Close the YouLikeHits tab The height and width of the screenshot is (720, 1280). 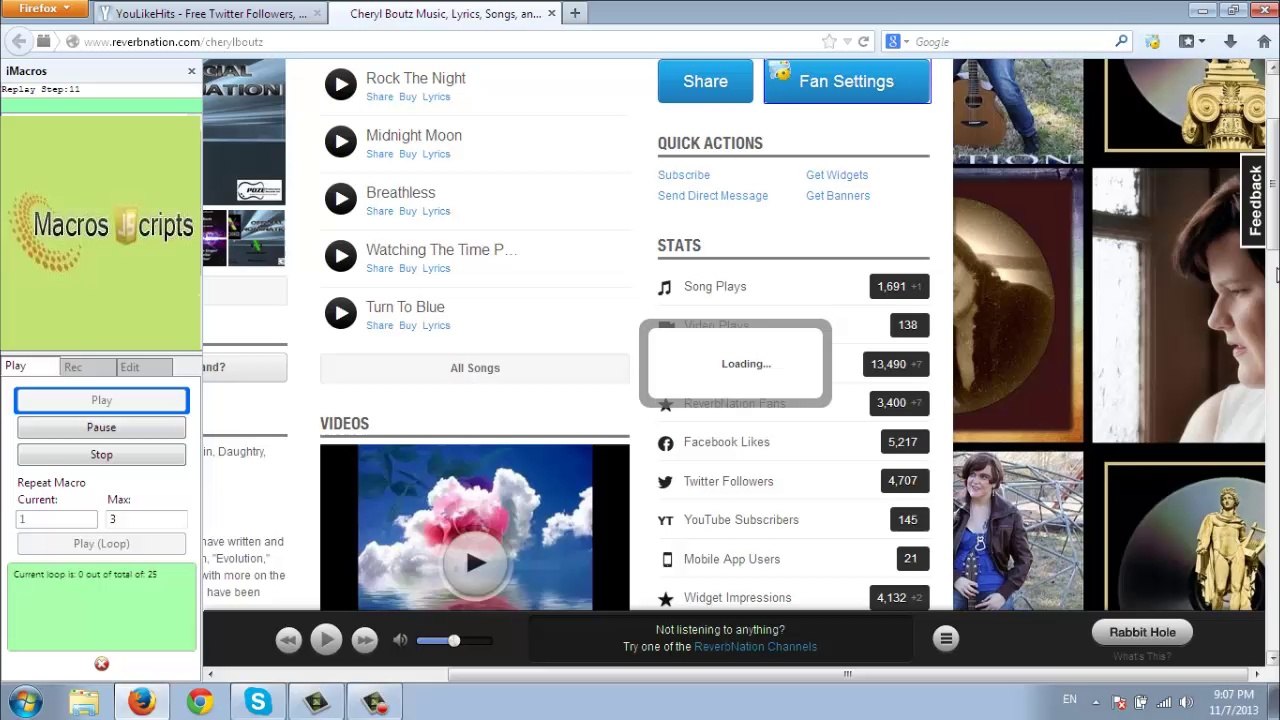point(318,14)
